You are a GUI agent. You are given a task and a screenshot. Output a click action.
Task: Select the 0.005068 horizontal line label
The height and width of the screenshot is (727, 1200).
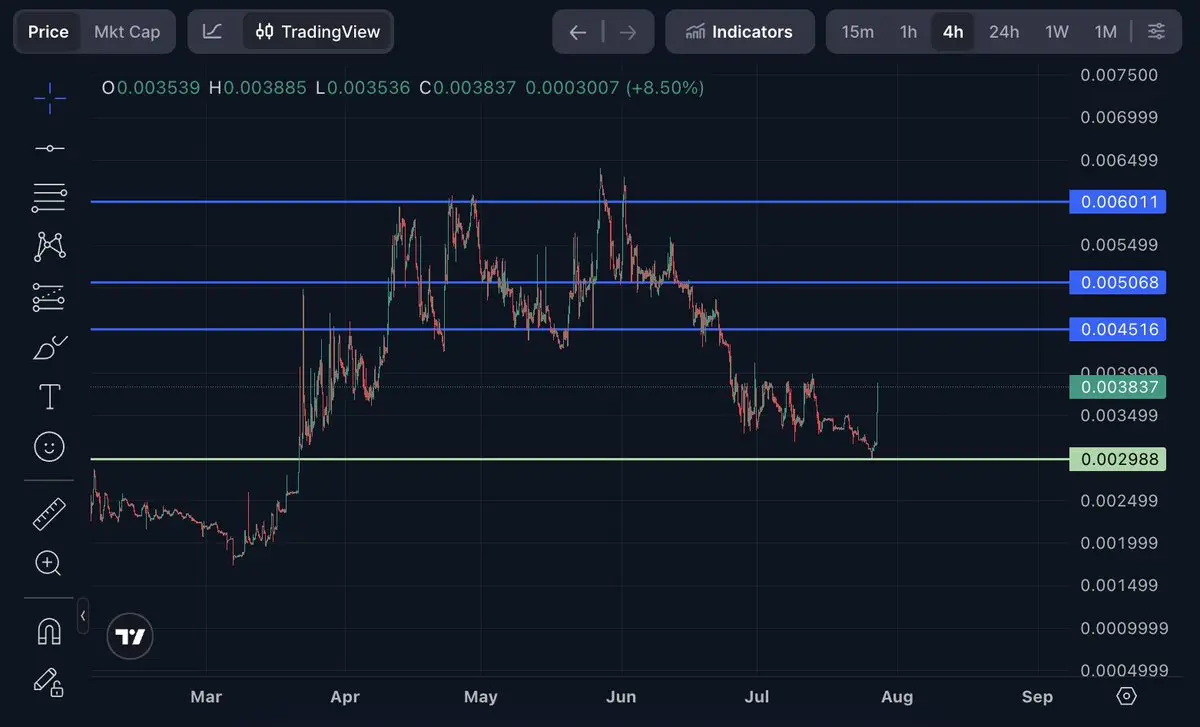[1116, 283]
